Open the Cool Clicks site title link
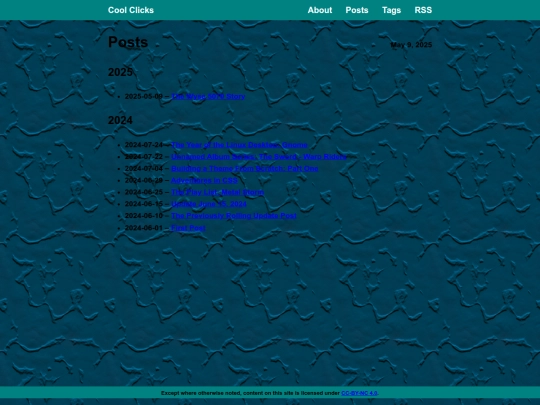Screen dimensions: 540x405 click(x=131, y=10)
